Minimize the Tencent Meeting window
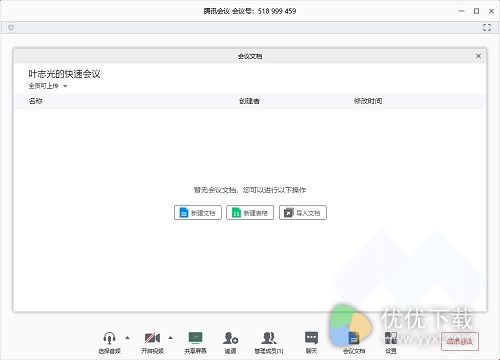The height and width of the screenshot is (360, 500). coord(462,11)
